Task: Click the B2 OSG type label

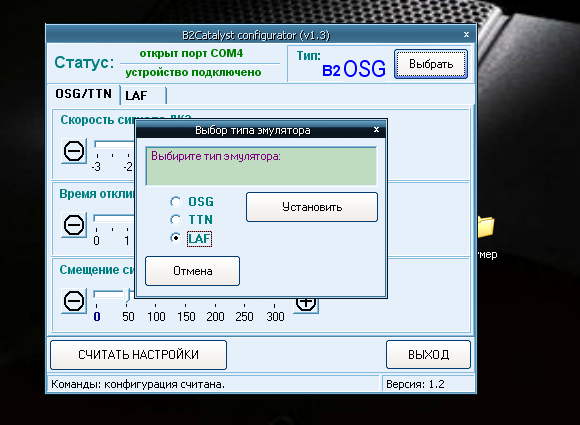Action: pyautogui.click(x=354, y=69)
